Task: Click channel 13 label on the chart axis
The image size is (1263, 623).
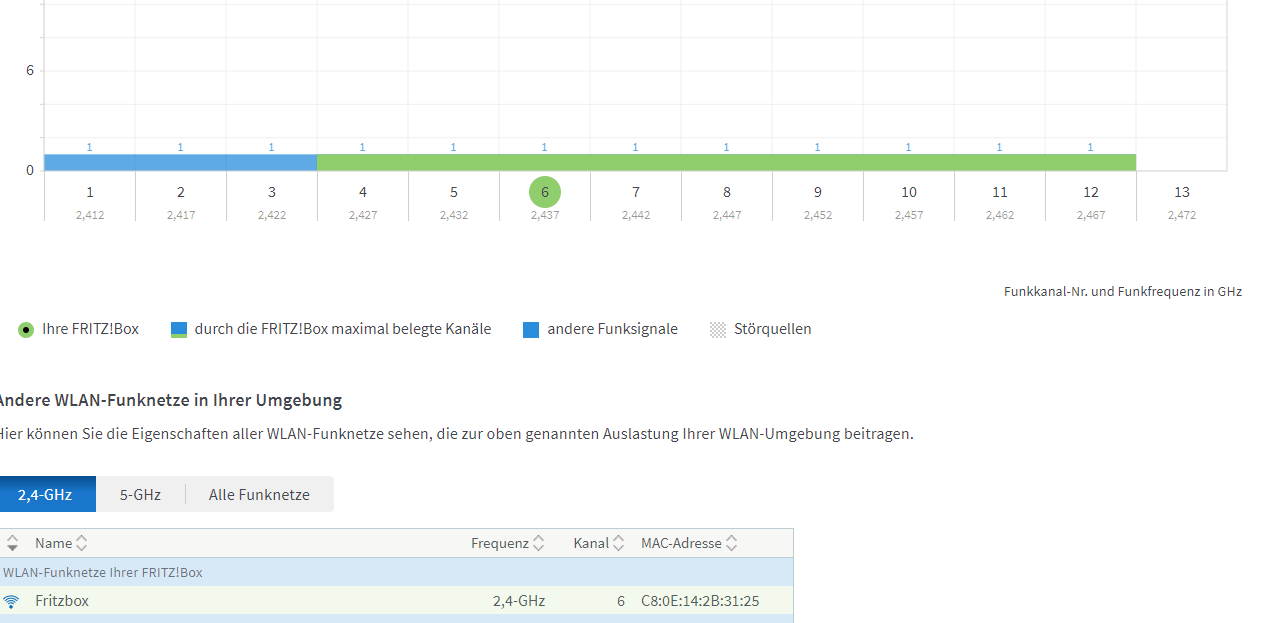Action: tap(1182, 192)
